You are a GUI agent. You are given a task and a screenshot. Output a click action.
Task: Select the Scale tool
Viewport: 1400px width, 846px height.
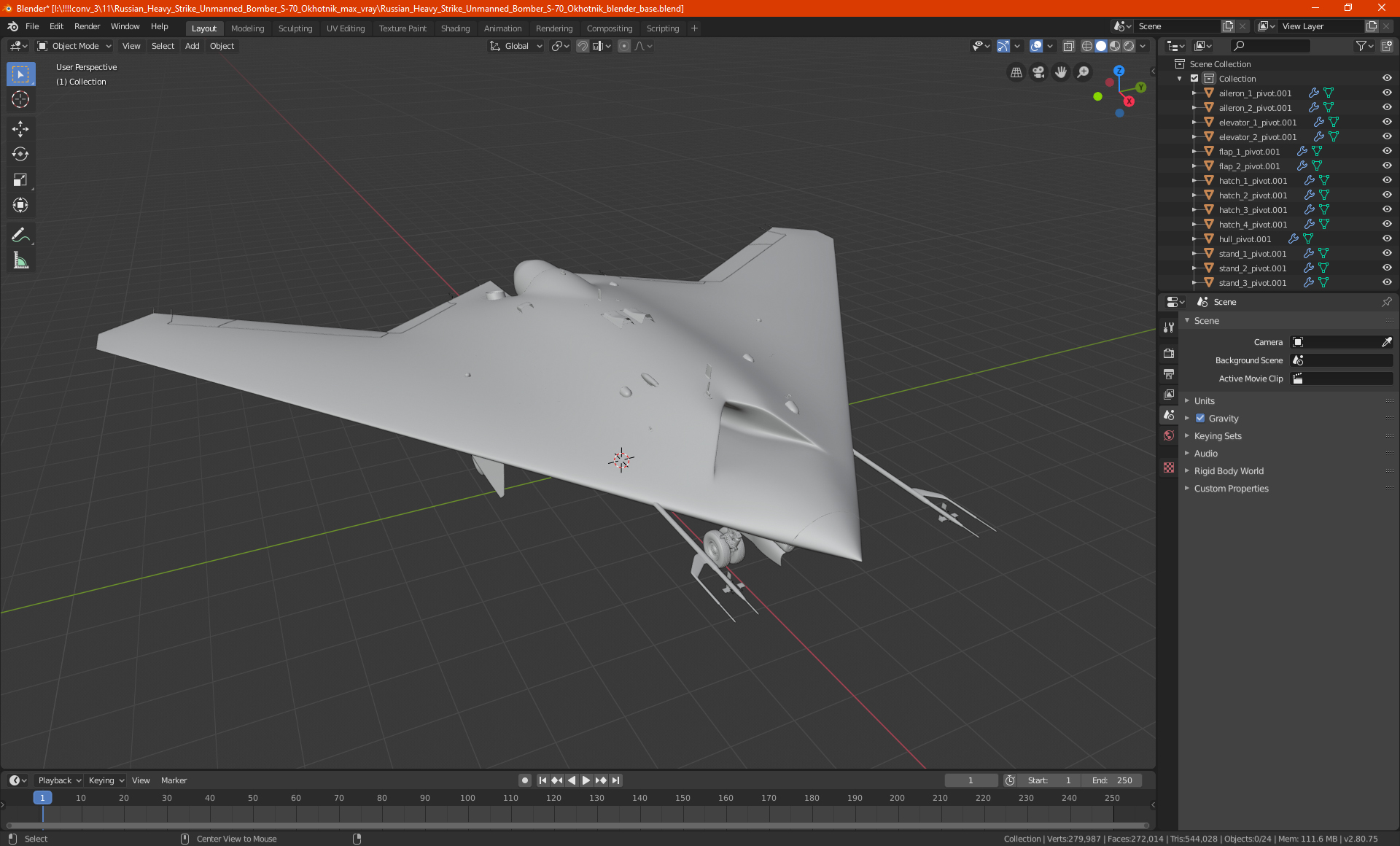click(x=20, y=179)
